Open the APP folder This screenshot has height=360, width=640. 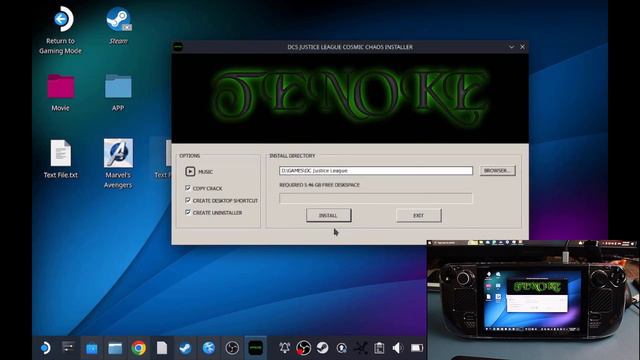click(118, 93)
